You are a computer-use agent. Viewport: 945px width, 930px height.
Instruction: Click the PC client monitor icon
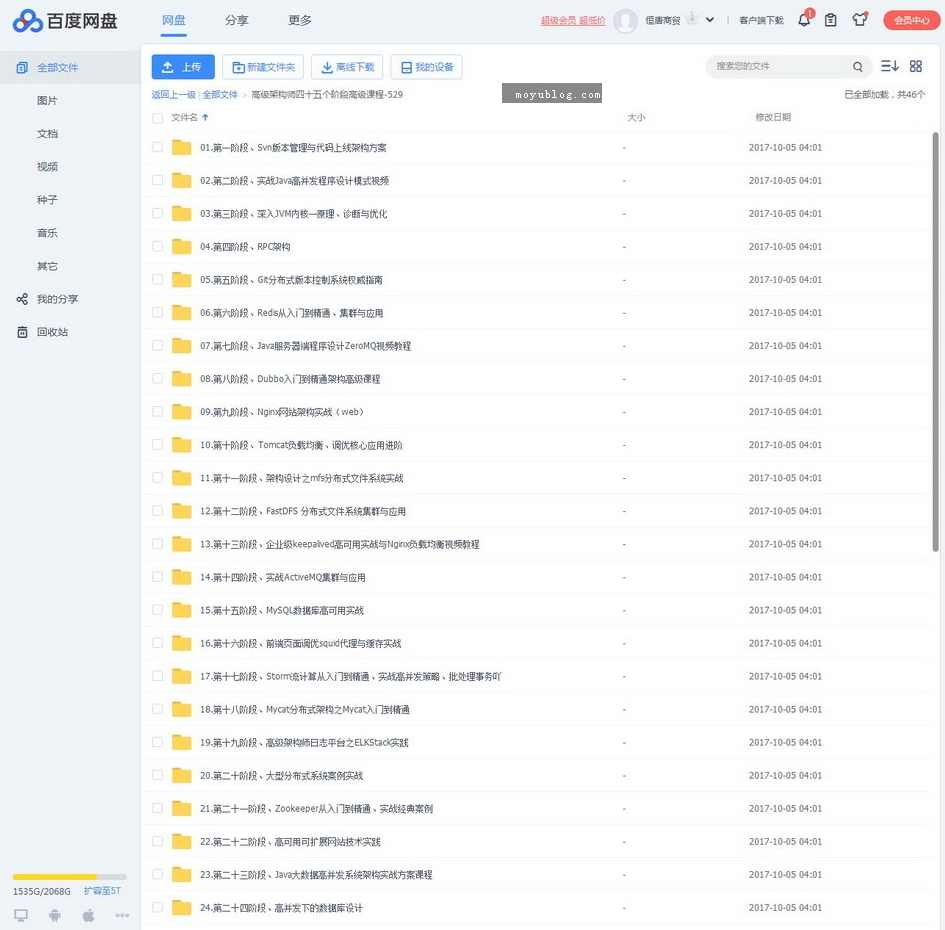[20, 915]
